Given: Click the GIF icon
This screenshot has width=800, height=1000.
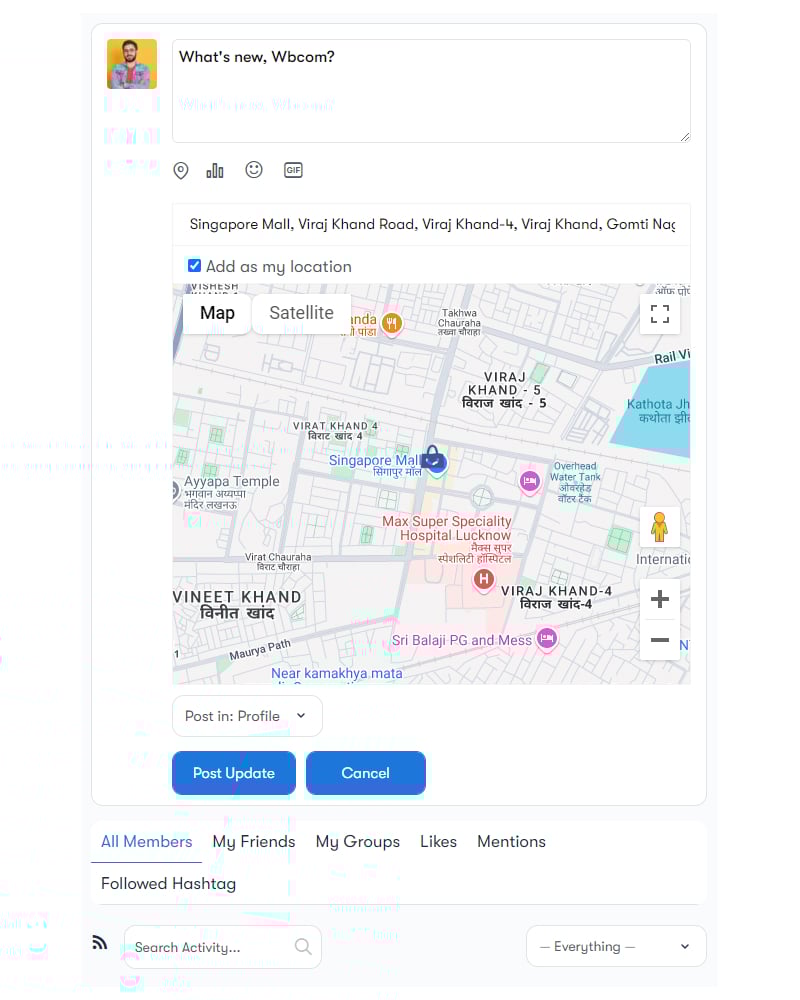Looking at the screenshot, I should coord(293,170).
